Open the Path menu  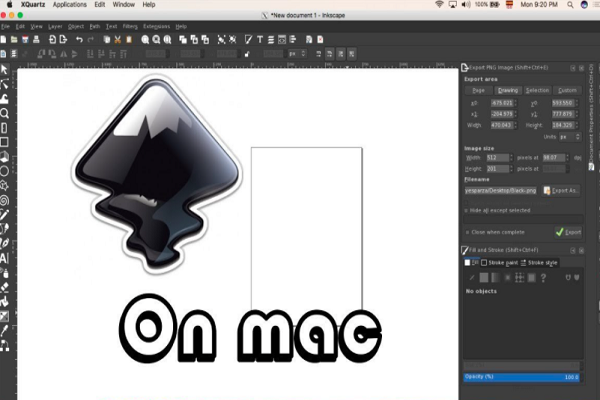95,26
